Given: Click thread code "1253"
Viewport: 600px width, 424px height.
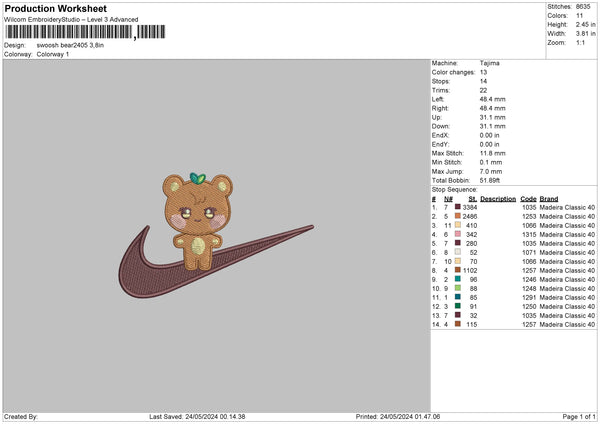Looking at the screenshot, I should 529,216.
